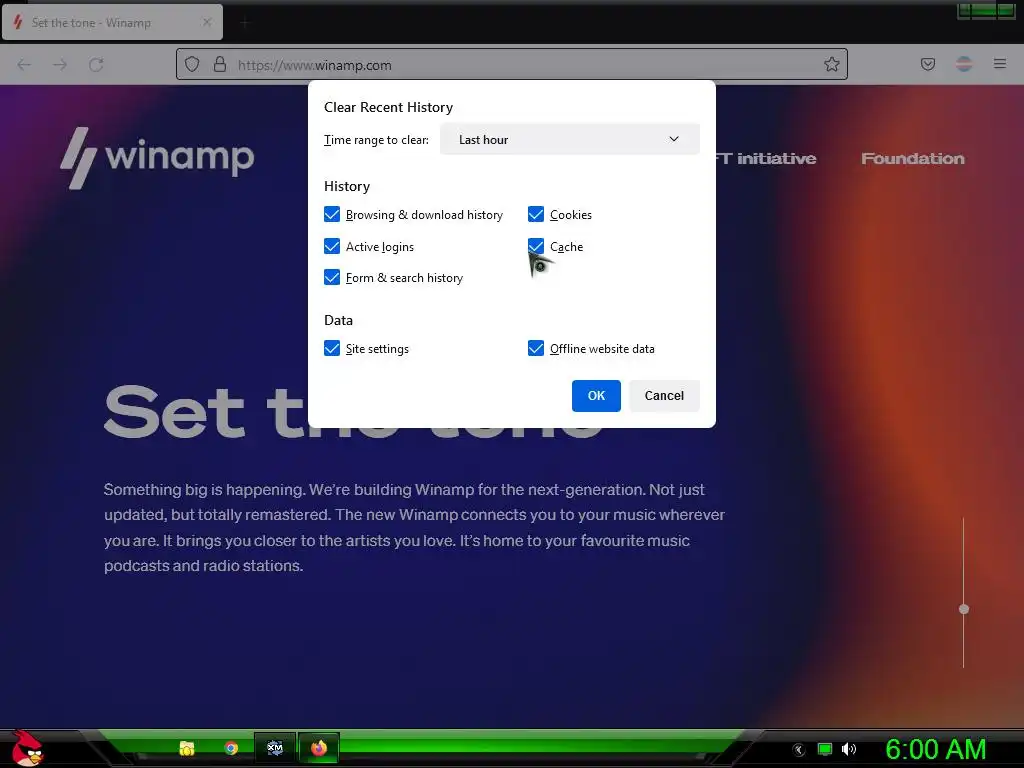Open the file manager taskbar icon
This screenshot has width=1024, height=768.
click(187, 748)
